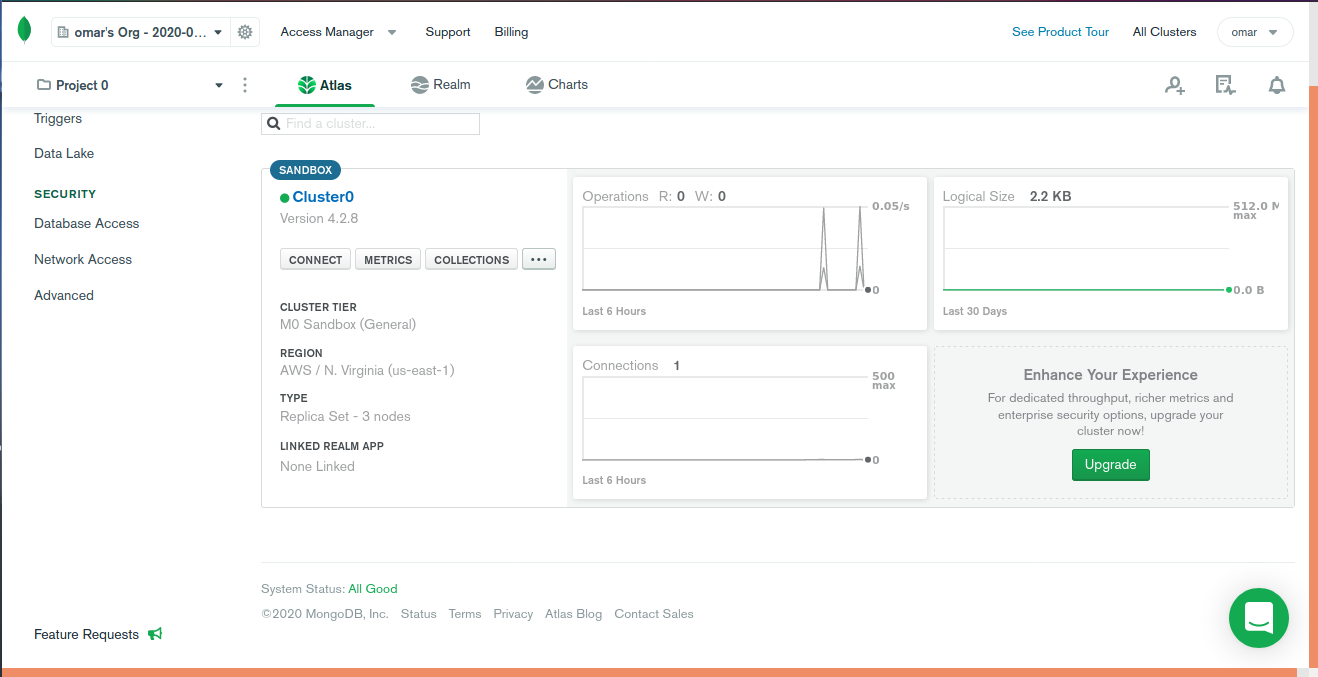The image size is (1318, 677).
Task: Open Network Access in sidebar
Action: (x=83, y=259)
